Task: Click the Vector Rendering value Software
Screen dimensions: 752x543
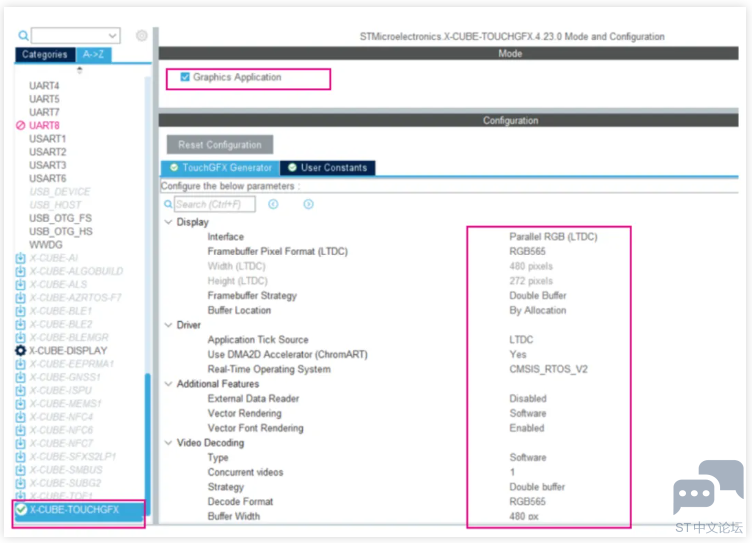Action: coord(528,413)
